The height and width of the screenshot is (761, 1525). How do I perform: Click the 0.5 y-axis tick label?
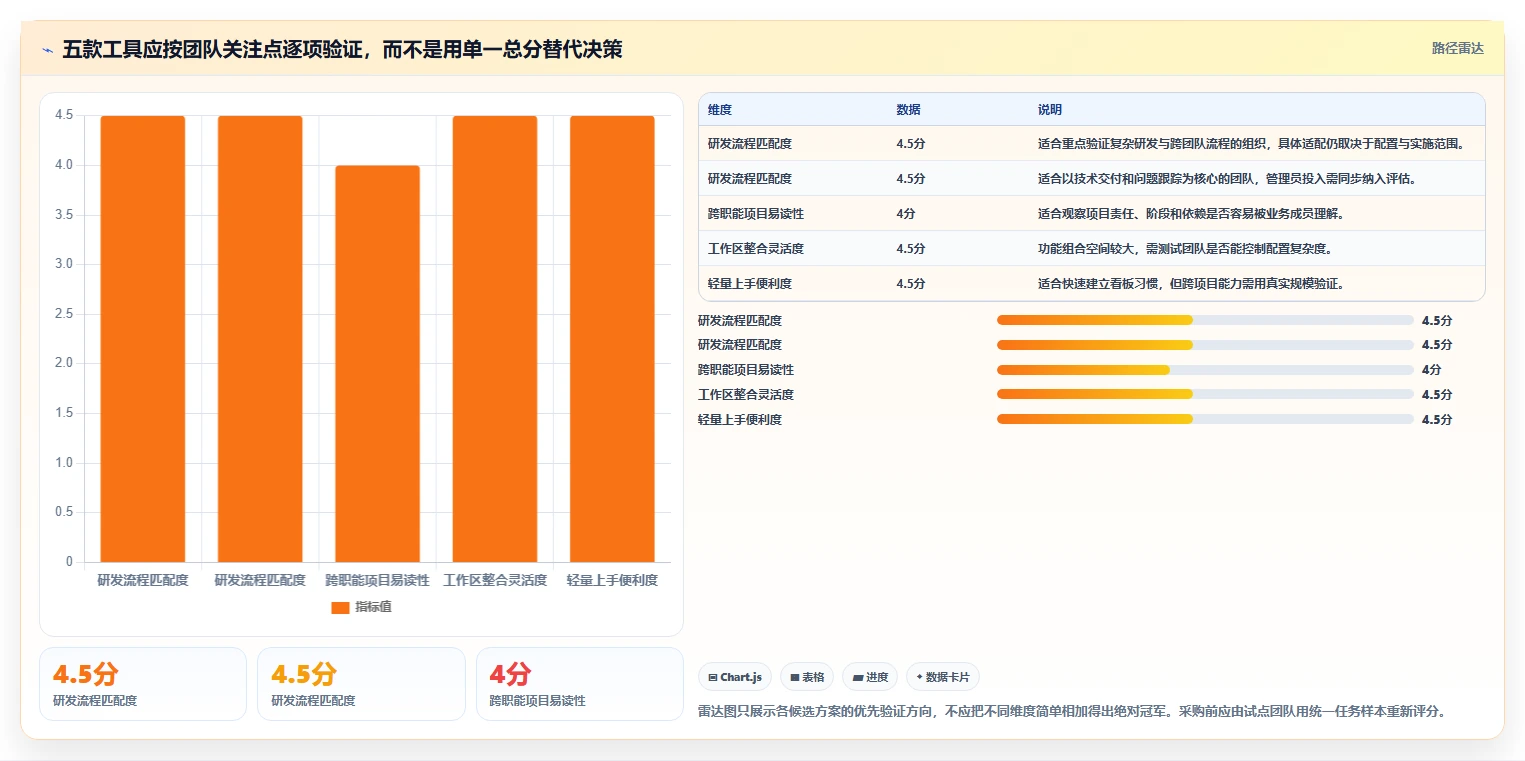[x=64, y=512]
